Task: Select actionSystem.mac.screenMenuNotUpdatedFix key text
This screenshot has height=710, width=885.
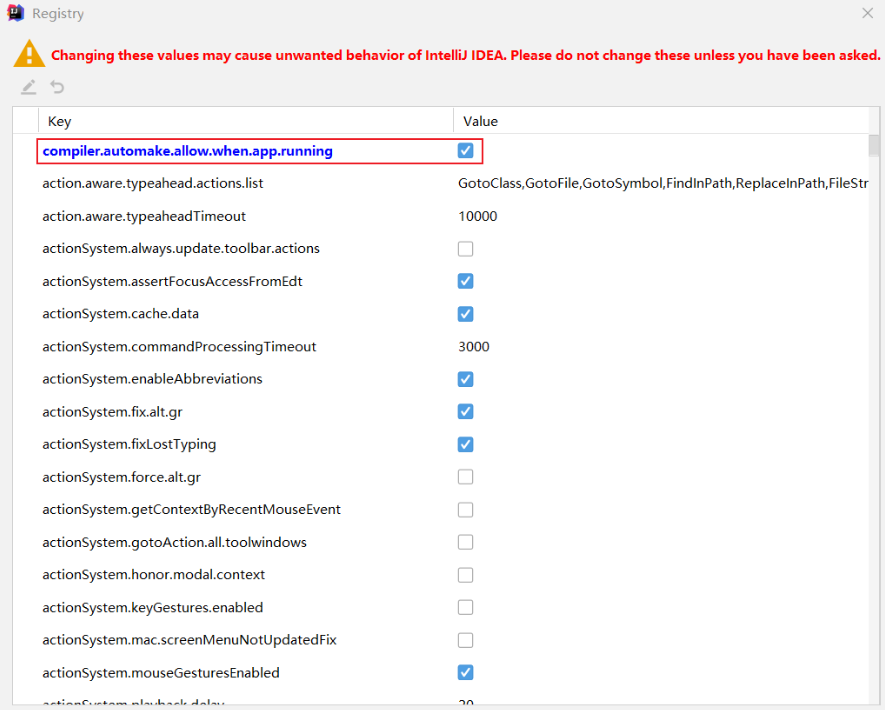Action: 189,640
